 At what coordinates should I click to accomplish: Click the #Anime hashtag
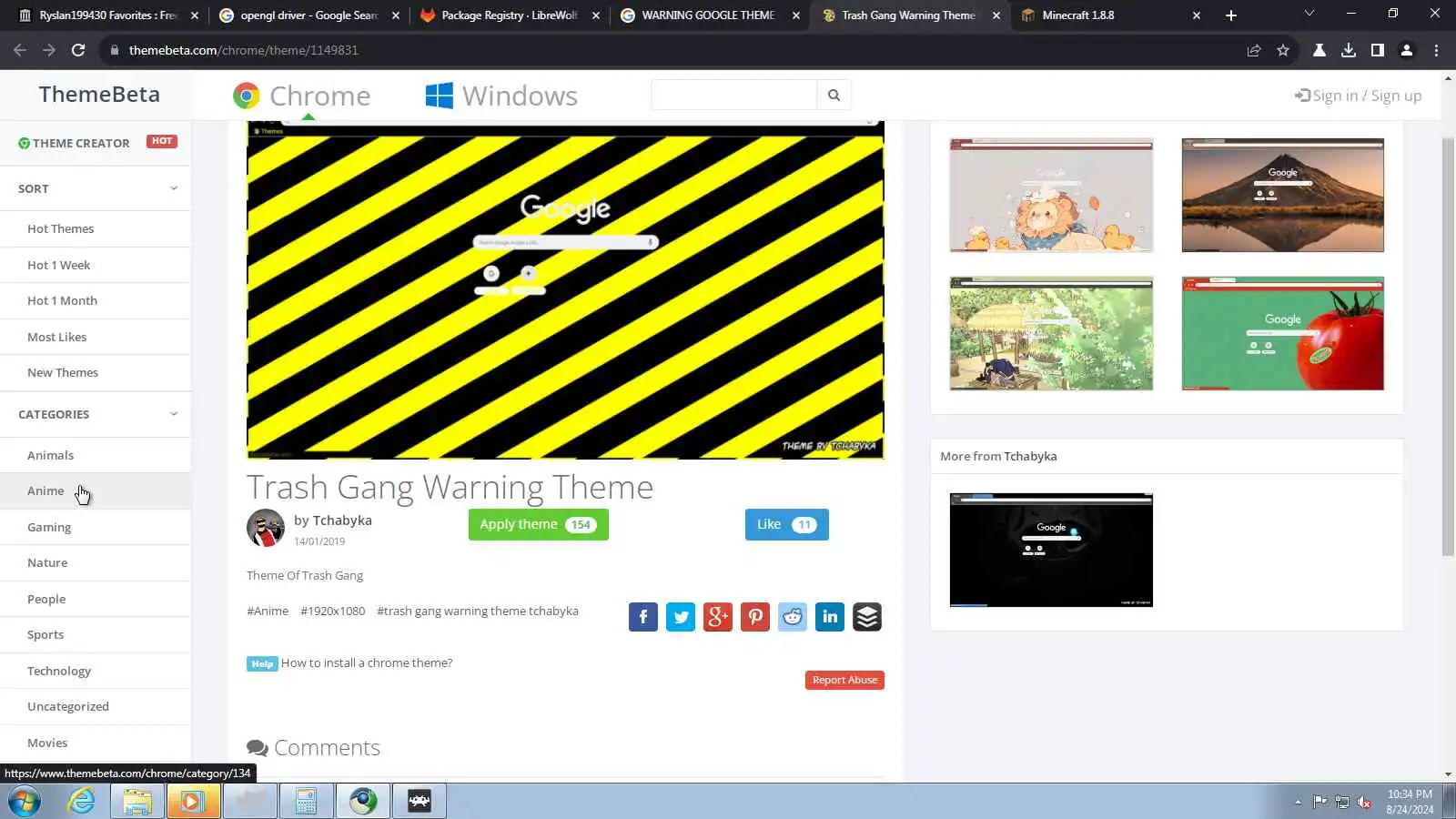[x=268, y=611]
